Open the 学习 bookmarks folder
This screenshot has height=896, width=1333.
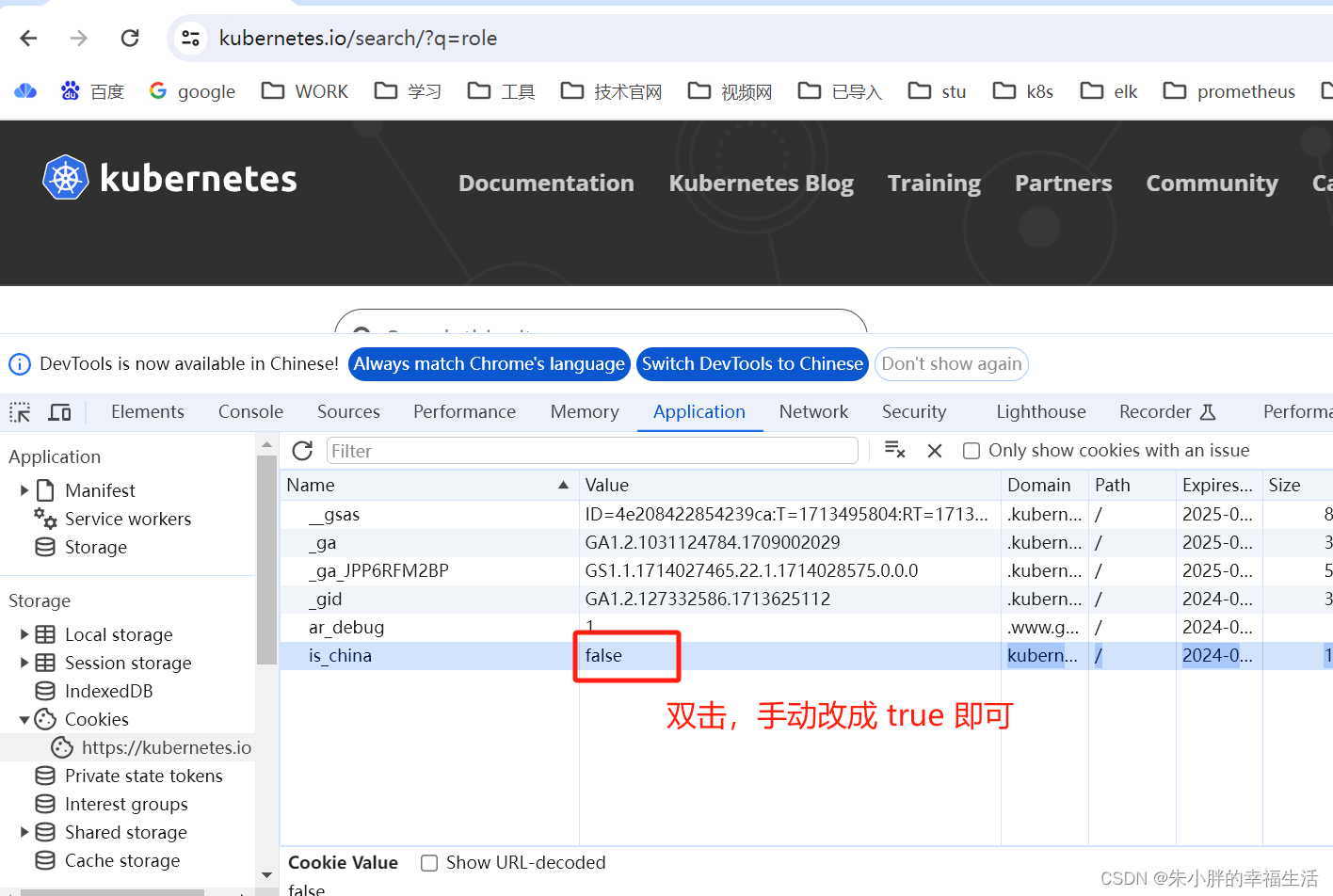[408, 91]
